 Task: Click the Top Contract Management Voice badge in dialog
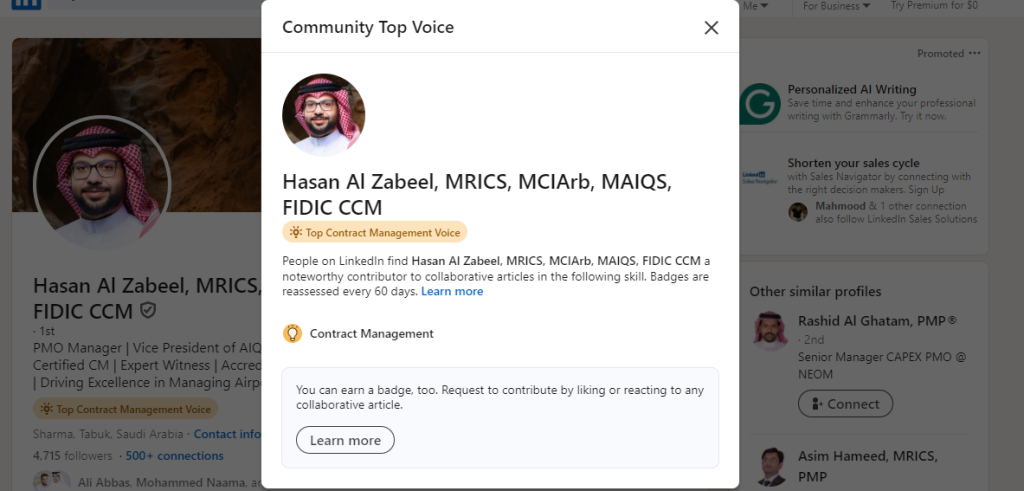[x=374, y=233]
